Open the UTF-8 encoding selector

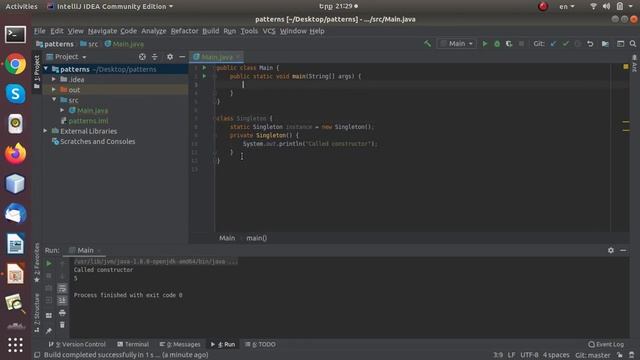click(x=529, y=355)
